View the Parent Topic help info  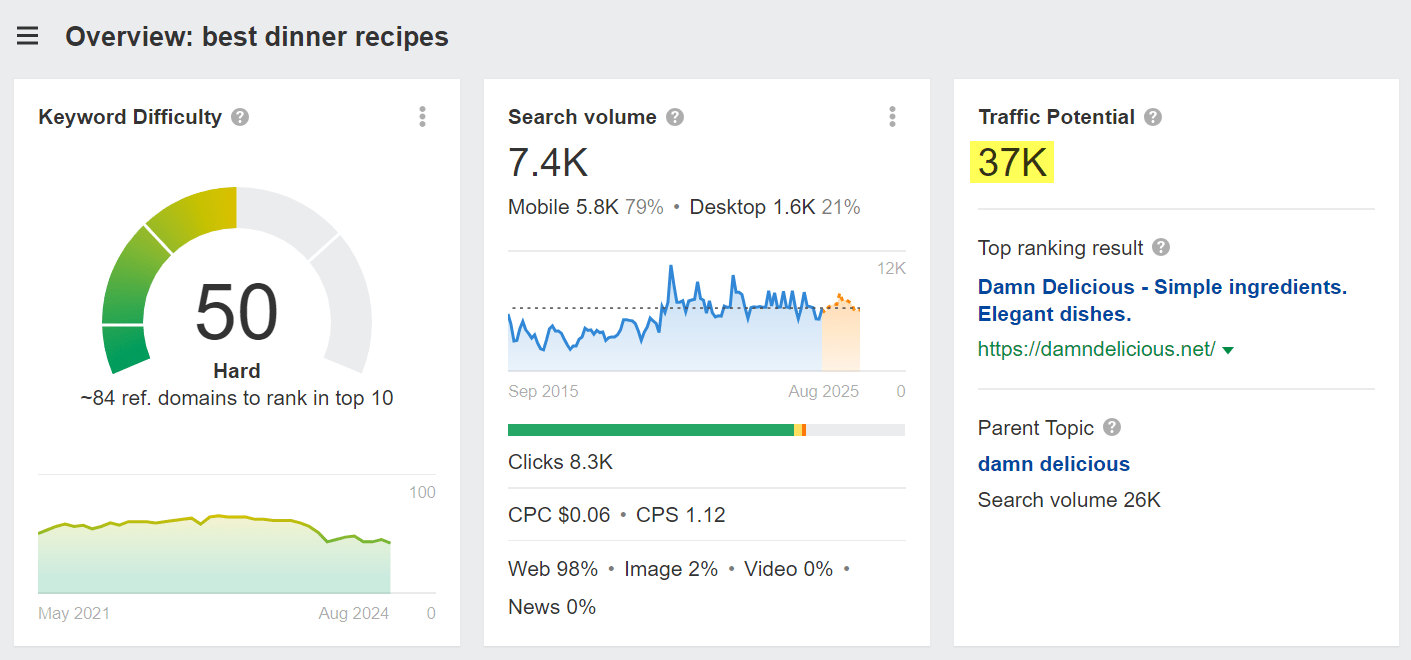click(x=1112, y=428)
